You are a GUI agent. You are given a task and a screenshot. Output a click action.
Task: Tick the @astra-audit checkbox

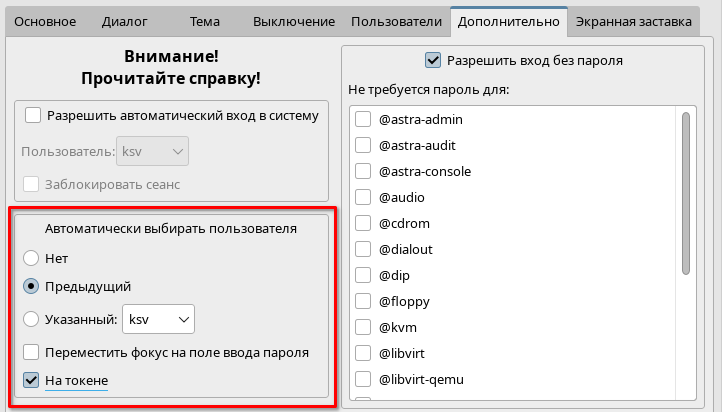pos(363,146)
